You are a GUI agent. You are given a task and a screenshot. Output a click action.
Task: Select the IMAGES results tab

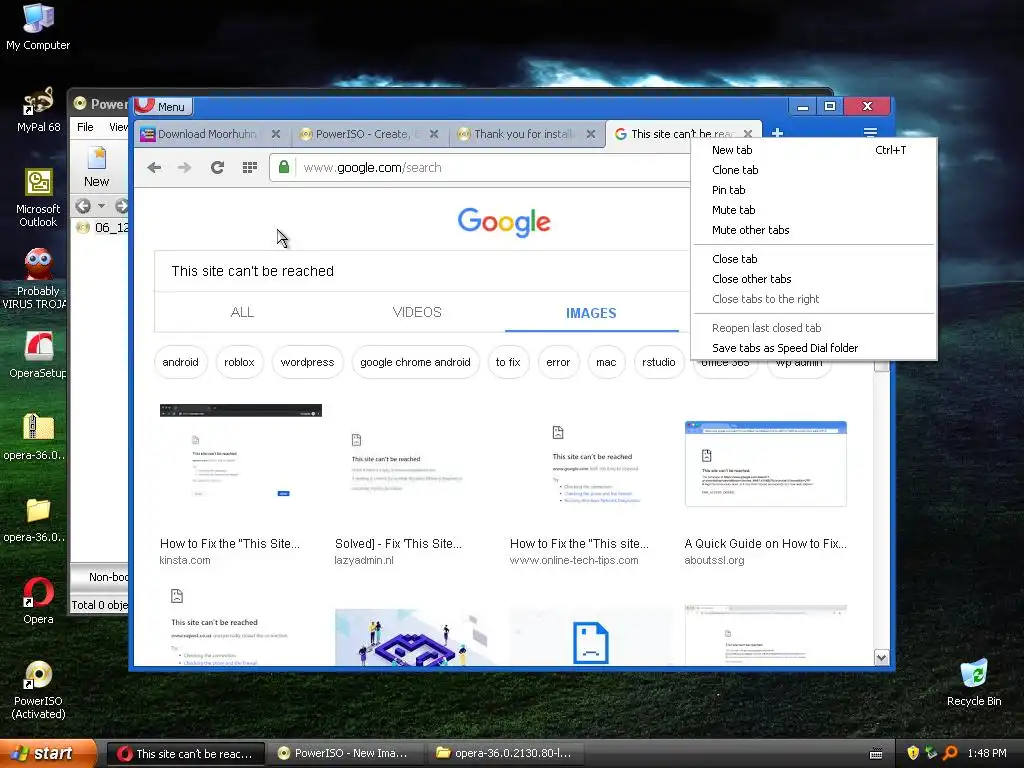591,313
